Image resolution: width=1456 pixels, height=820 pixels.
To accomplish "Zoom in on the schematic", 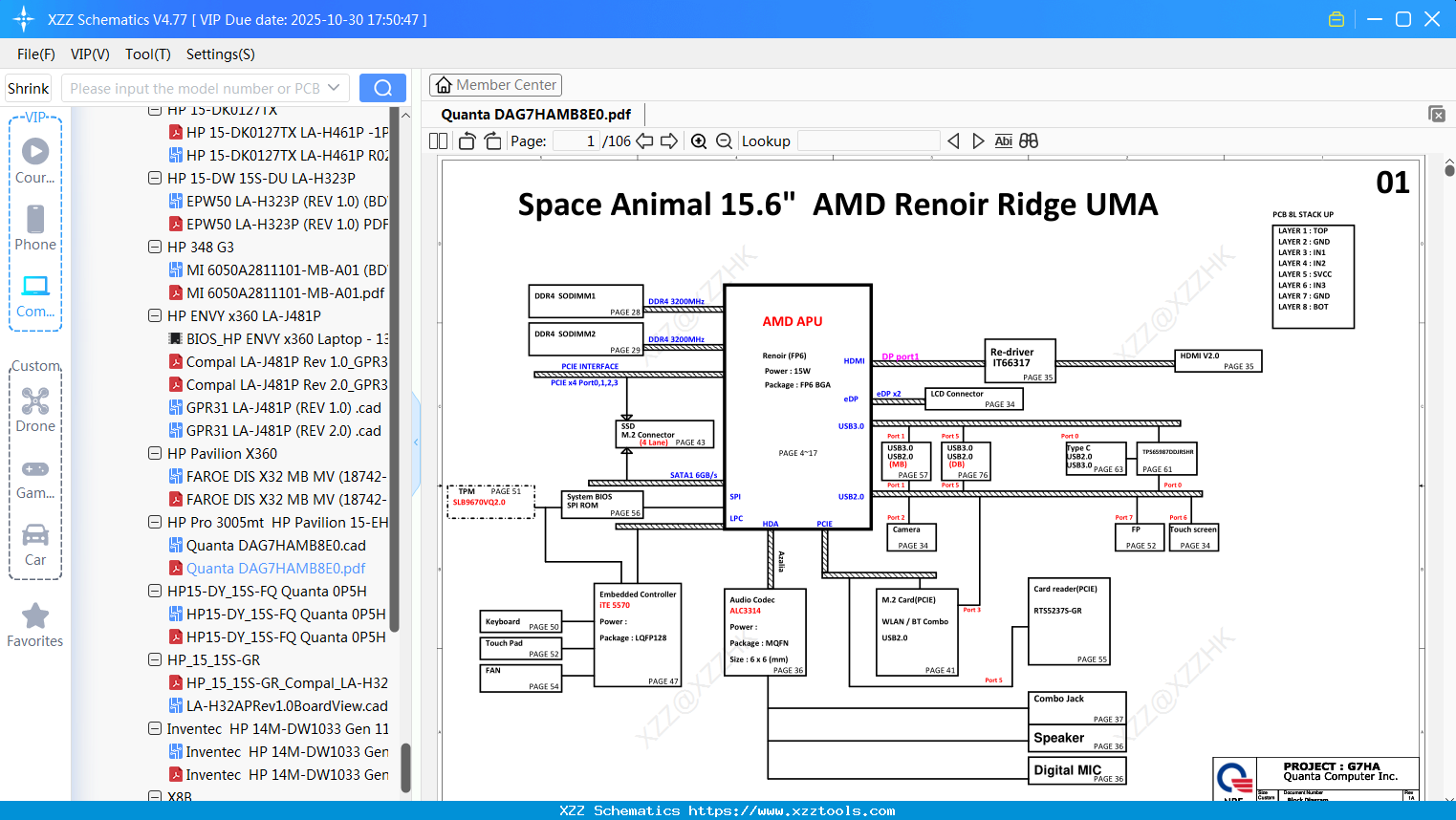I will [x=699, y=141].
